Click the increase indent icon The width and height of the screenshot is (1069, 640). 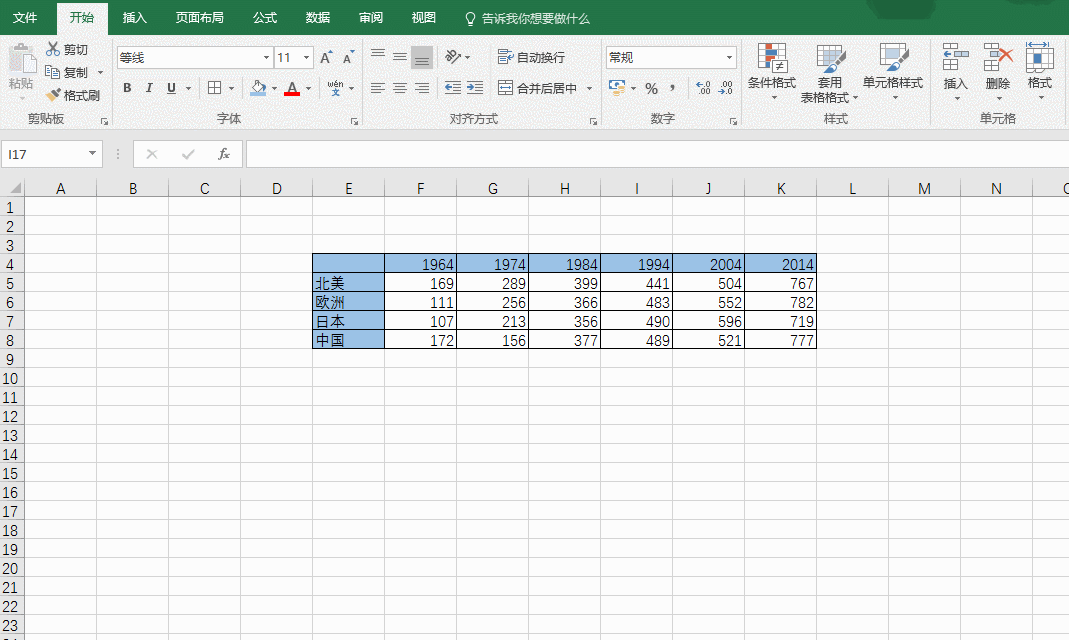click(x=475, y=88)
